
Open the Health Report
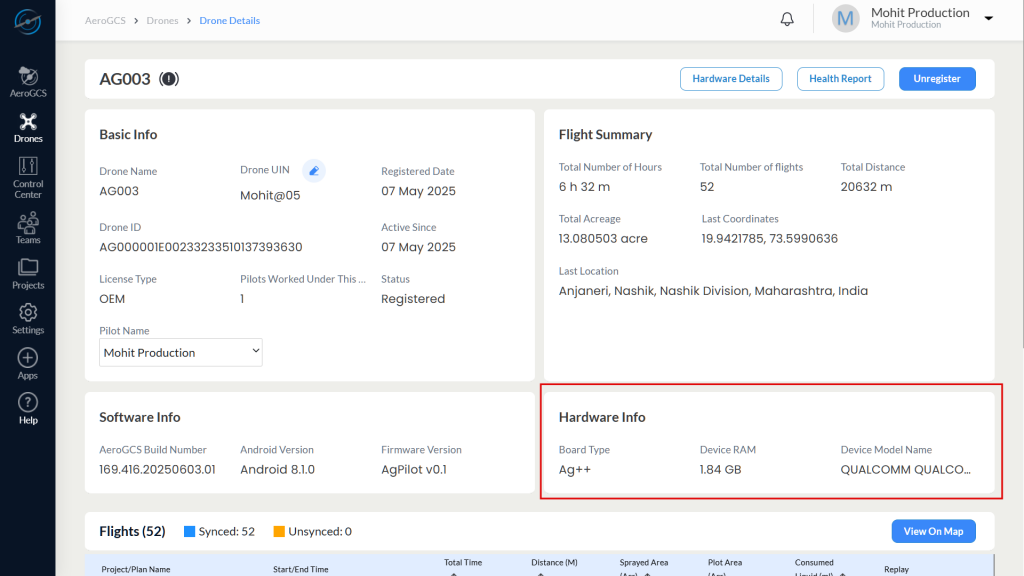[x=840, y=78]
